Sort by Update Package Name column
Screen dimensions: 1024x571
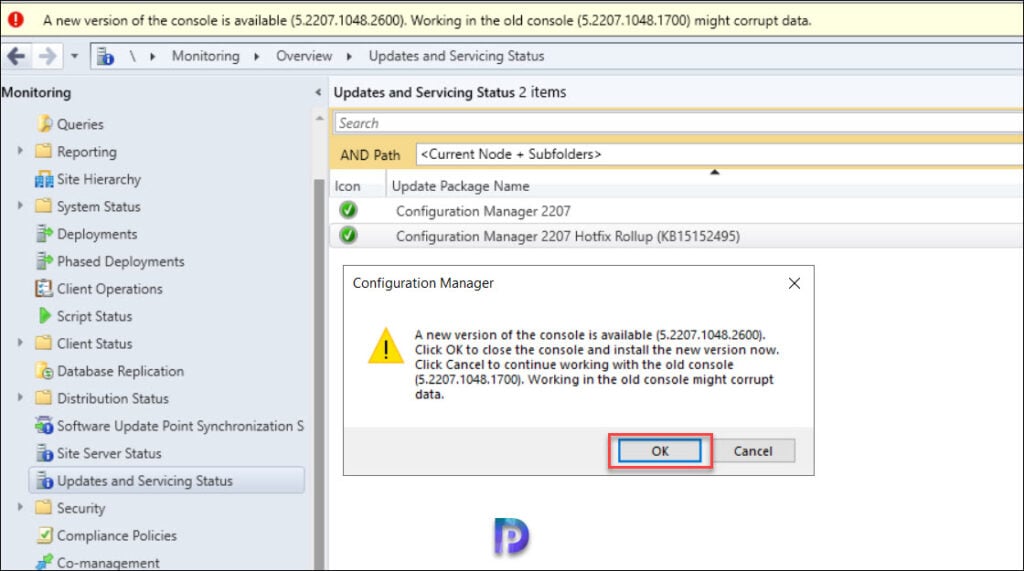coord(460,186)
